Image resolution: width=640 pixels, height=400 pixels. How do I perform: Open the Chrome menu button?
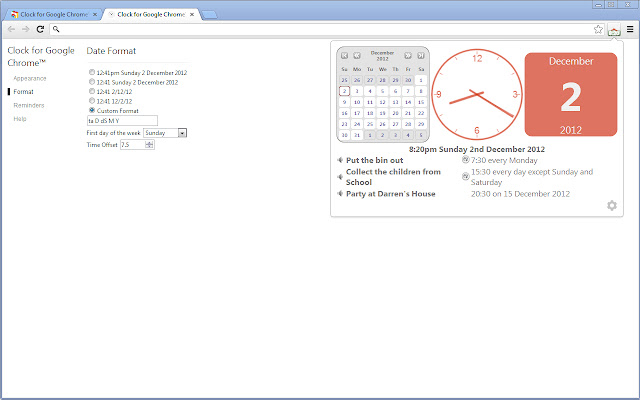[630, 29]
